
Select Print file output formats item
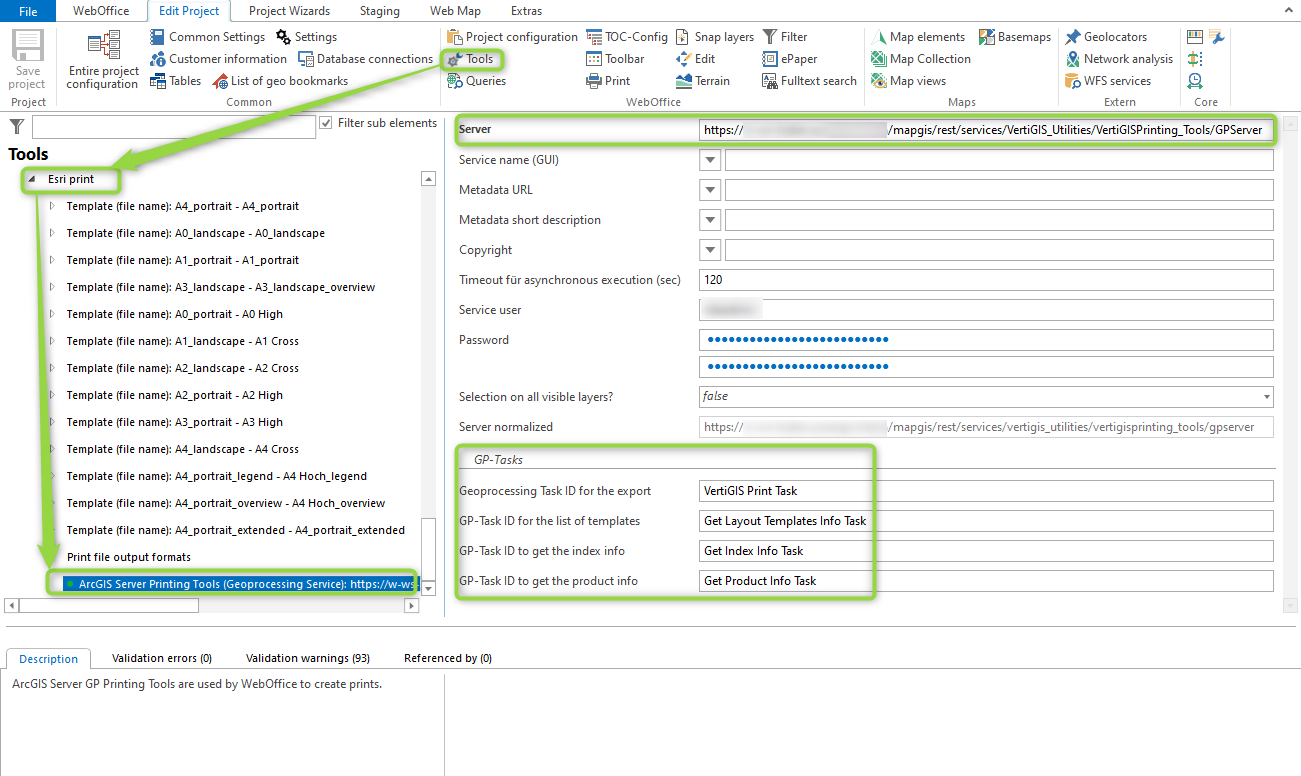(x=128, y=557)
